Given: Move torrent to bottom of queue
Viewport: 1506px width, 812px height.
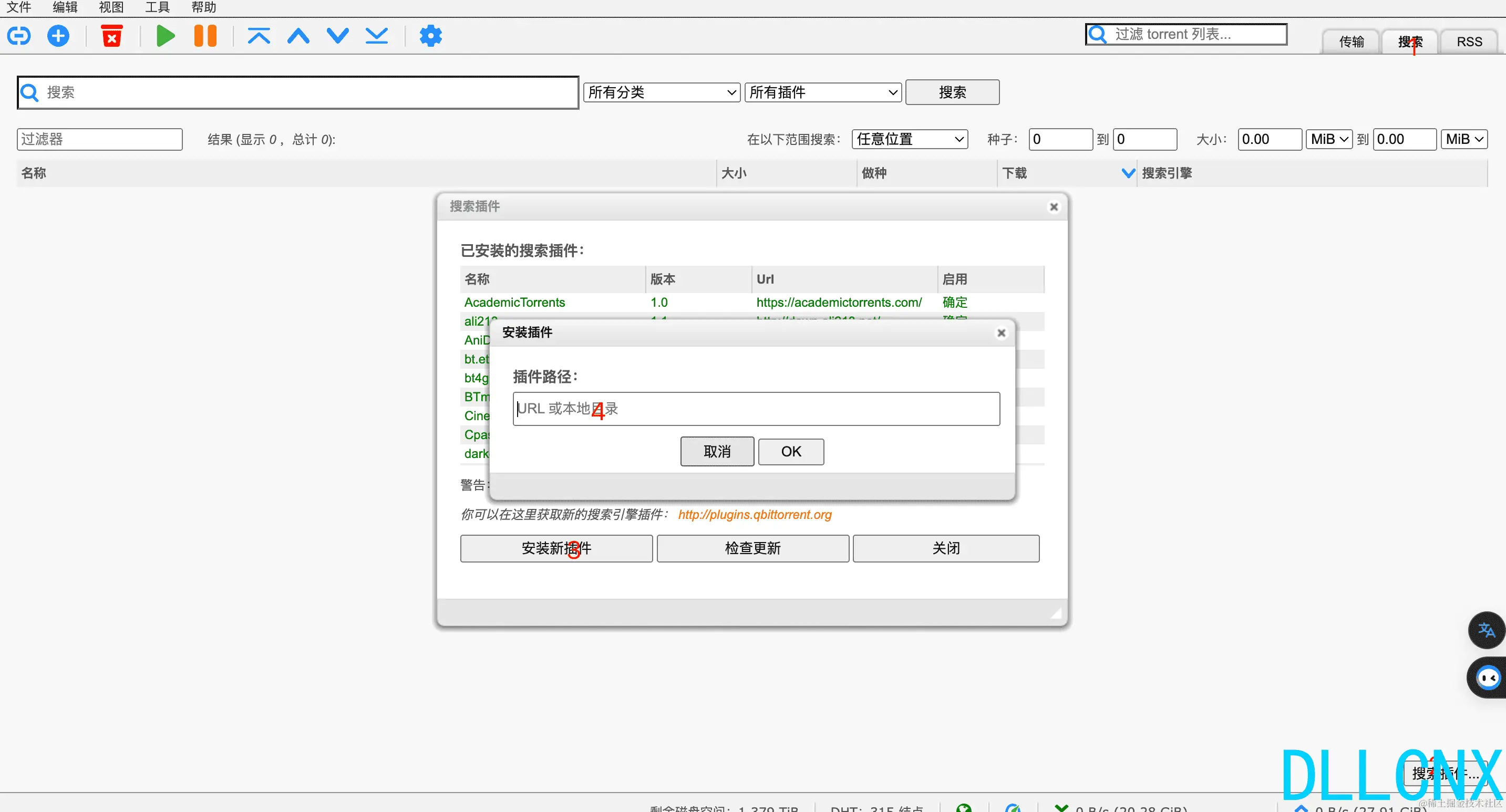Looking at the screenshot, I should (376, 36).
